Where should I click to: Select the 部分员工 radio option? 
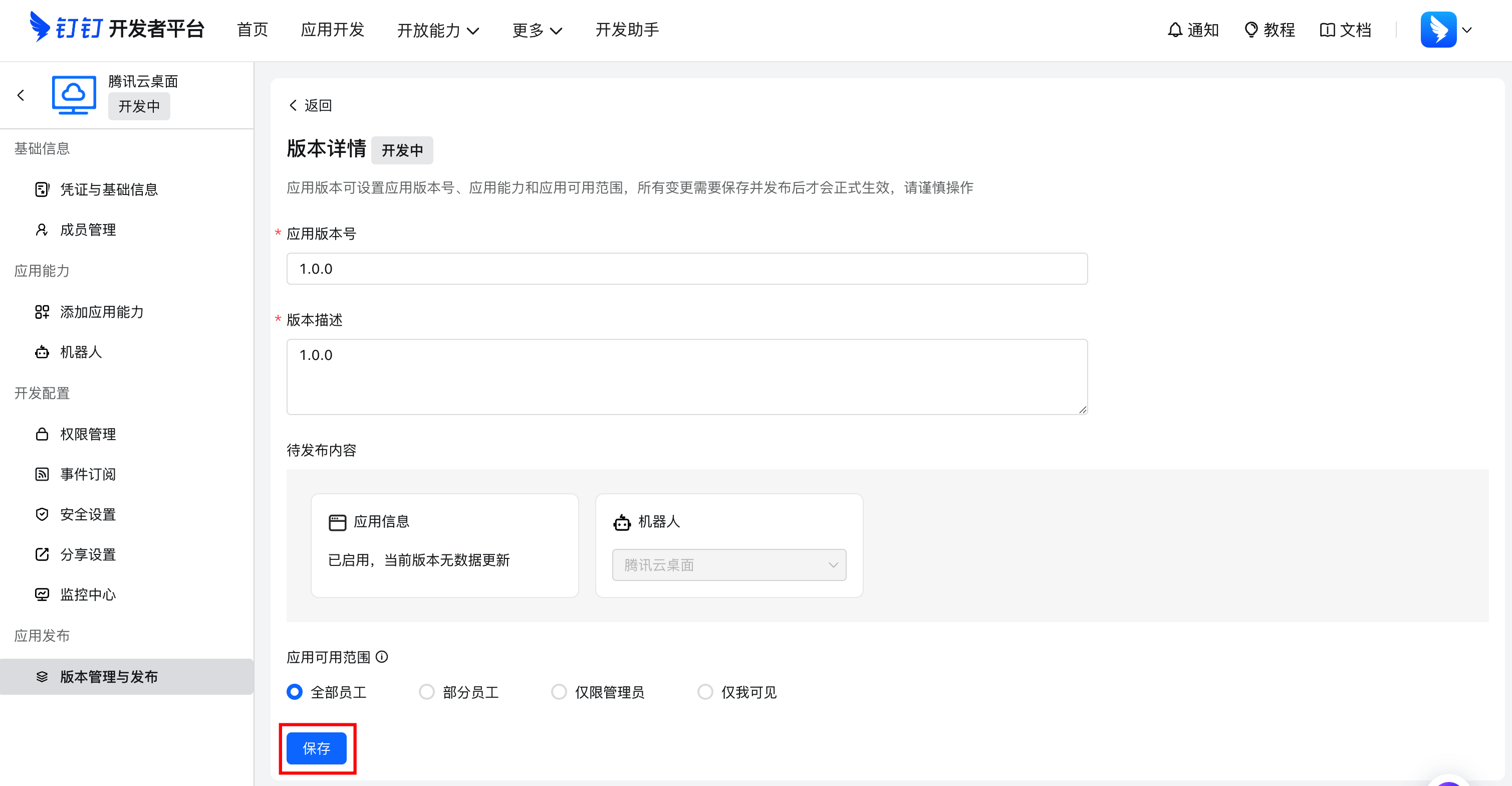427,692
